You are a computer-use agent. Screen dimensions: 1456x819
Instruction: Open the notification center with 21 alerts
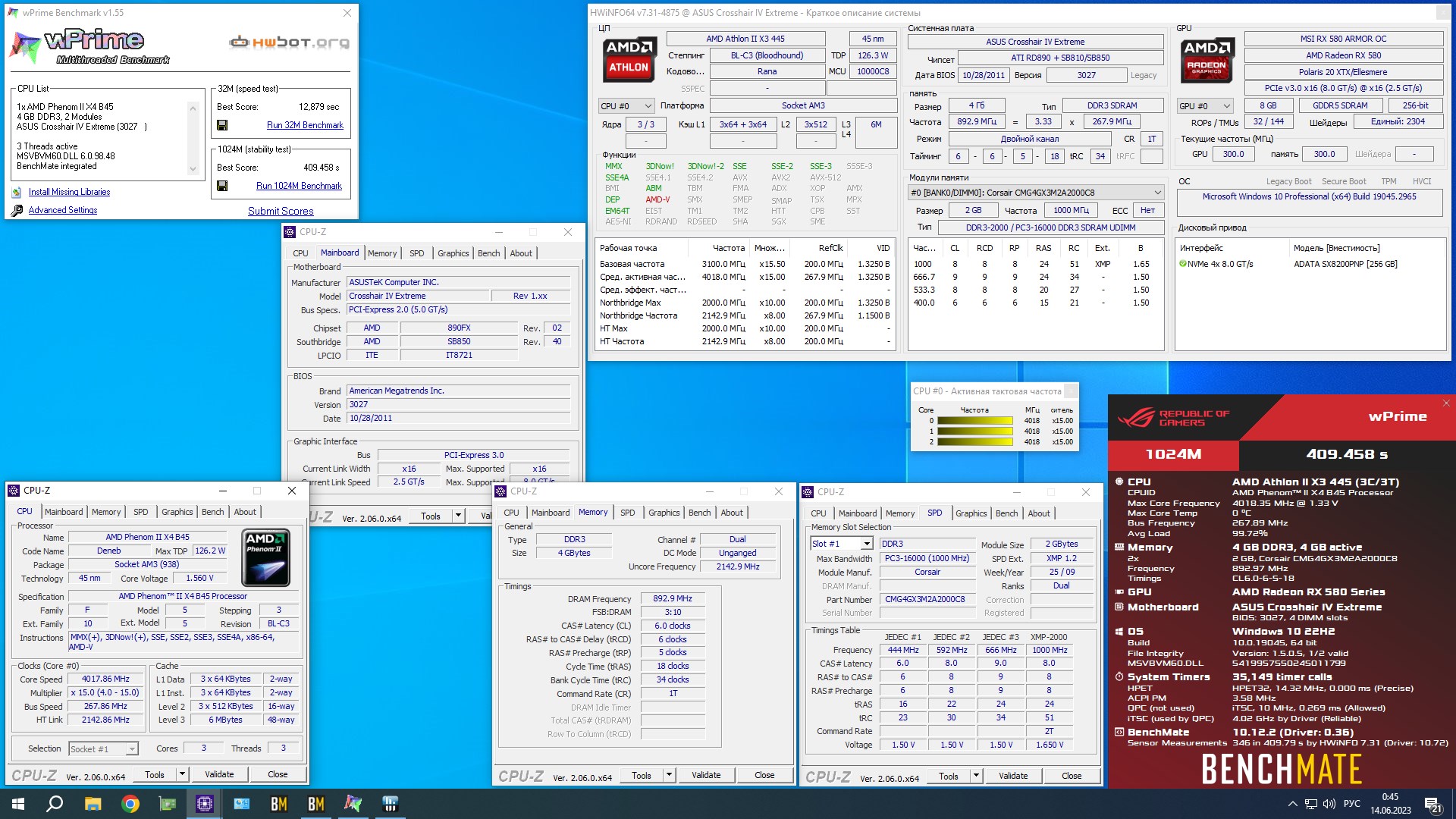[x=1433, y=804]
